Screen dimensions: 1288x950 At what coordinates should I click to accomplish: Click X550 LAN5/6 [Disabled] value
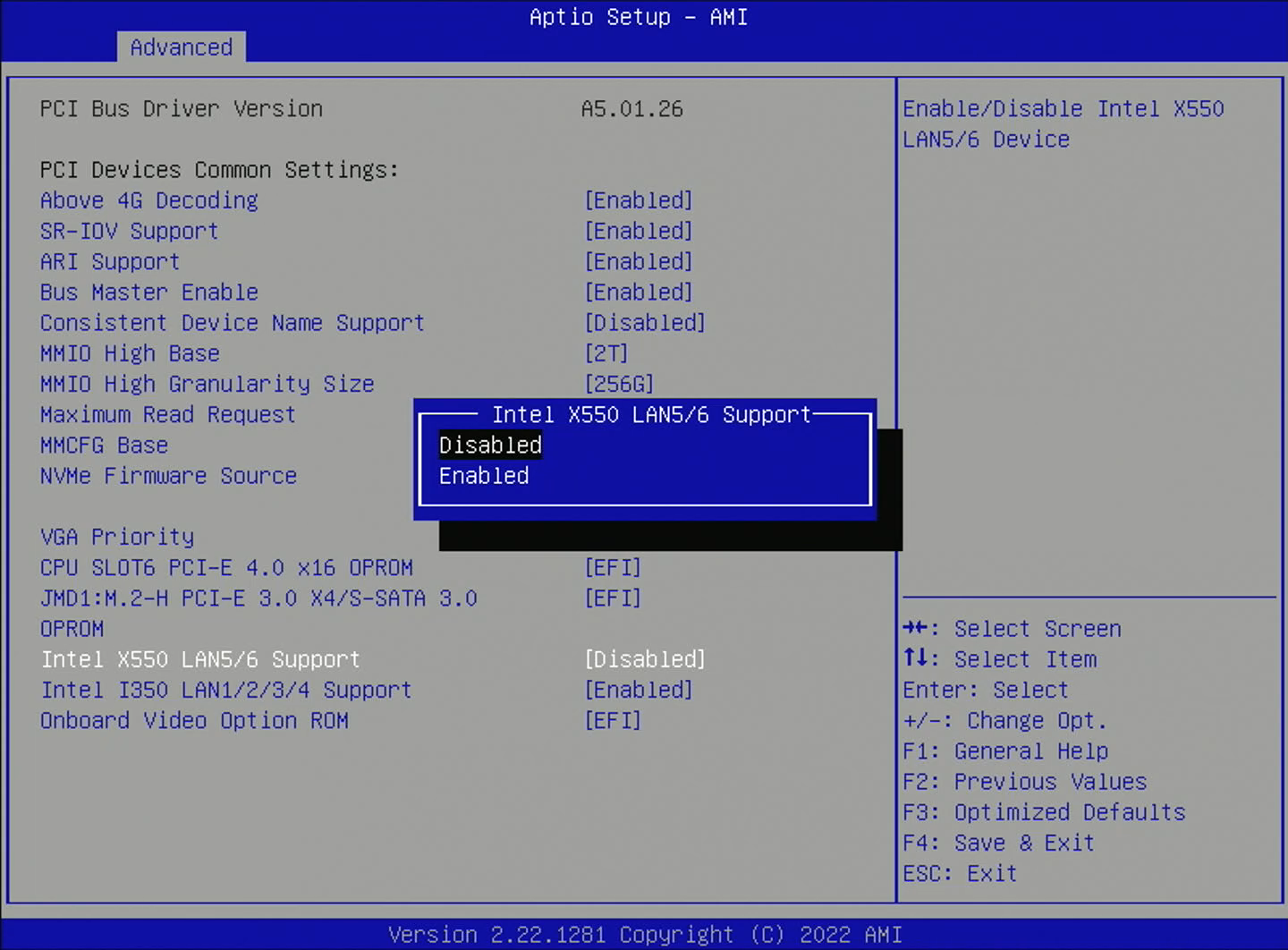click(x=645, y=659)
